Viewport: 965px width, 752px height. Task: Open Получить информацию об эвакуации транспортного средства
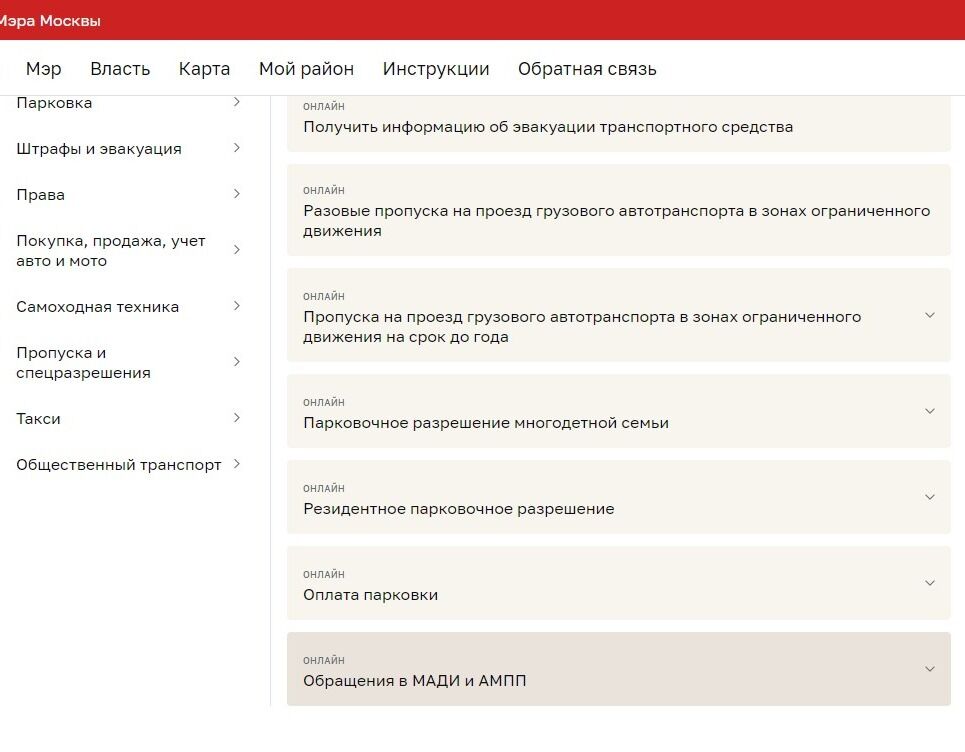619,123
